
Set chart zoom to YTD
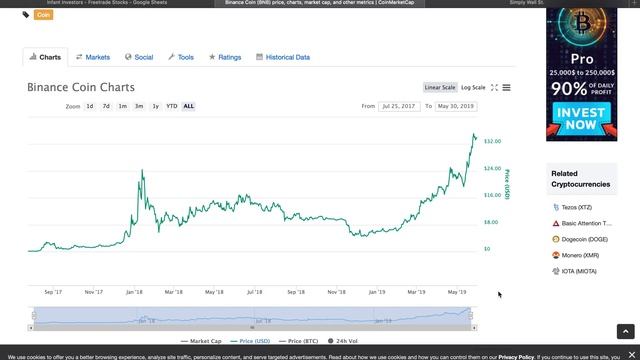(x=172, y=106)
